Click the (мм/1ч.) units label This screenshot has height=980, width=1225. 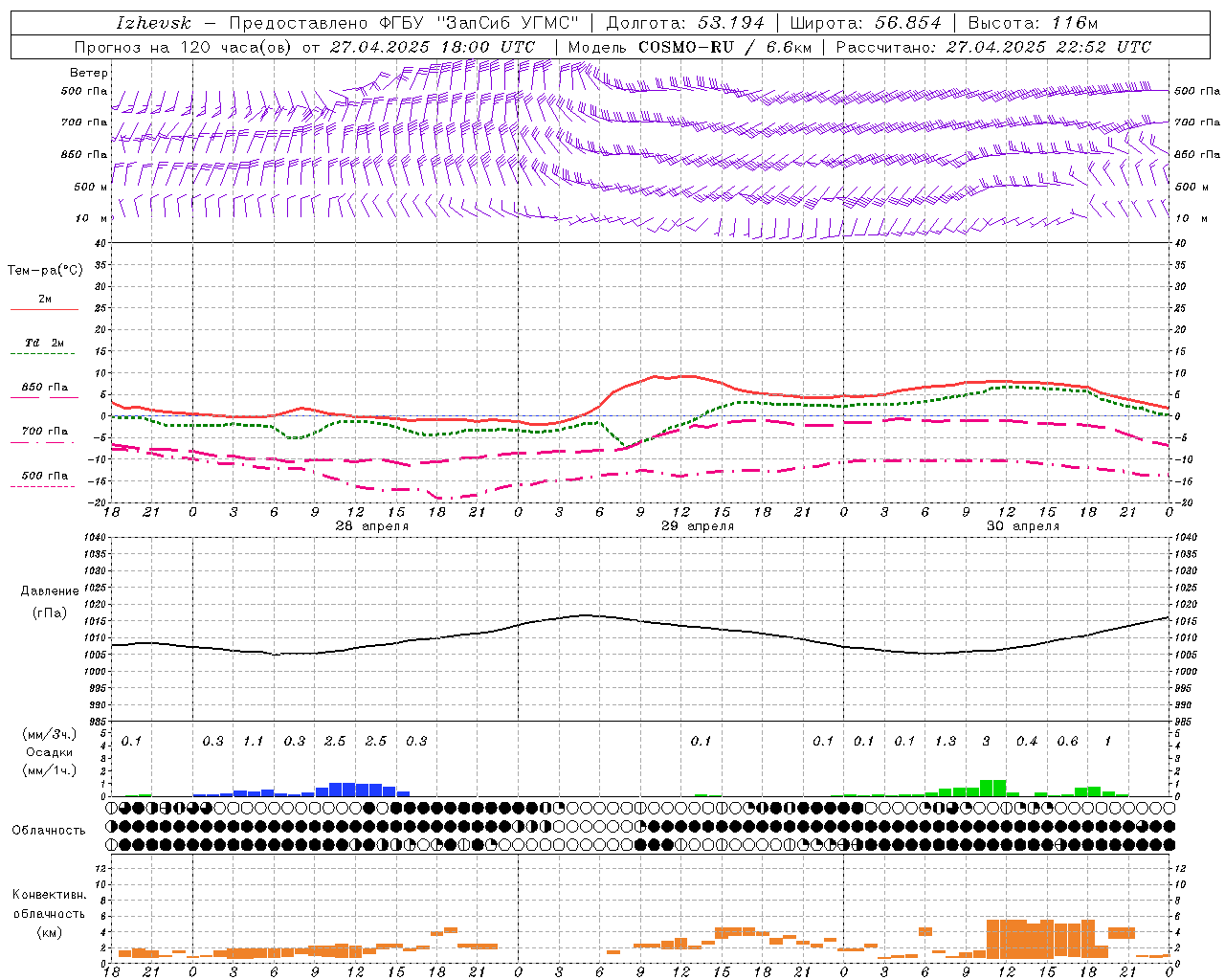coord(49,770)
